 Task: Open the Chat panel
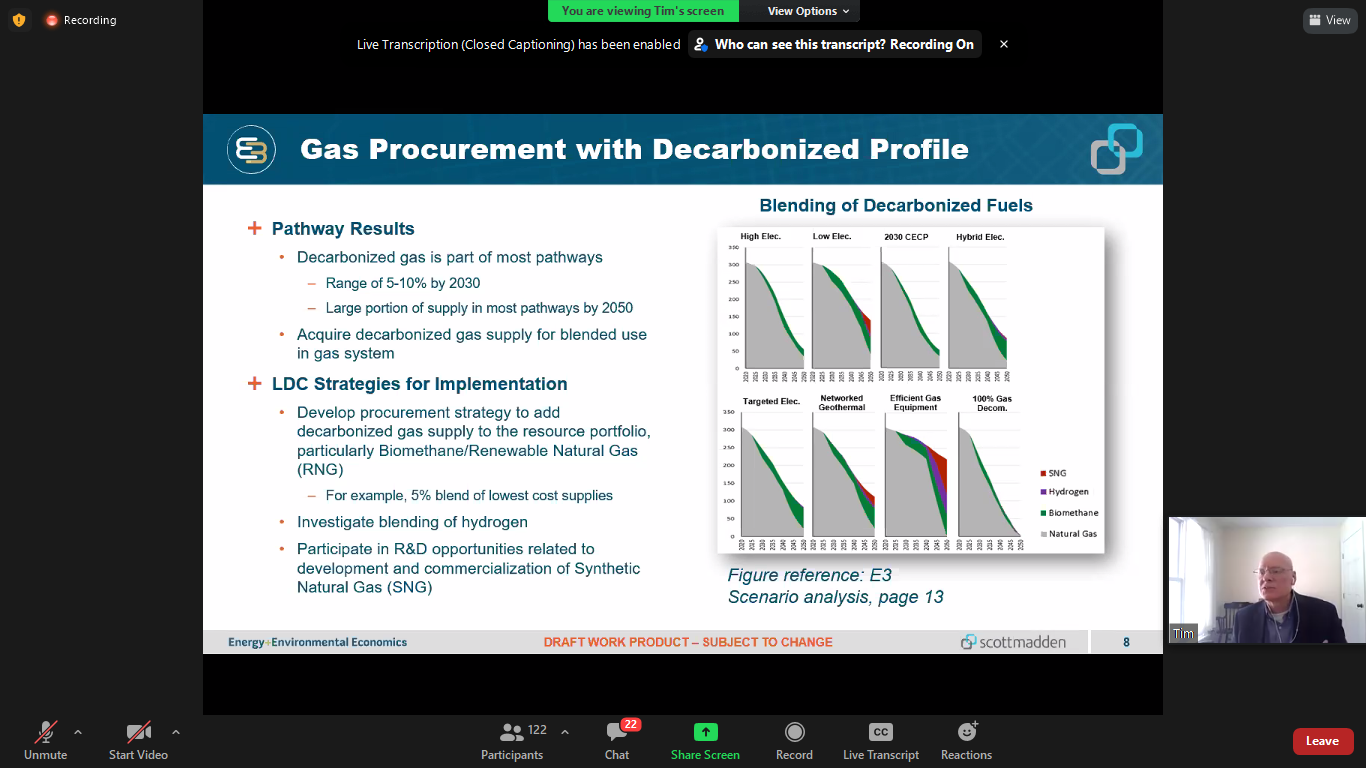pos(617,732)
